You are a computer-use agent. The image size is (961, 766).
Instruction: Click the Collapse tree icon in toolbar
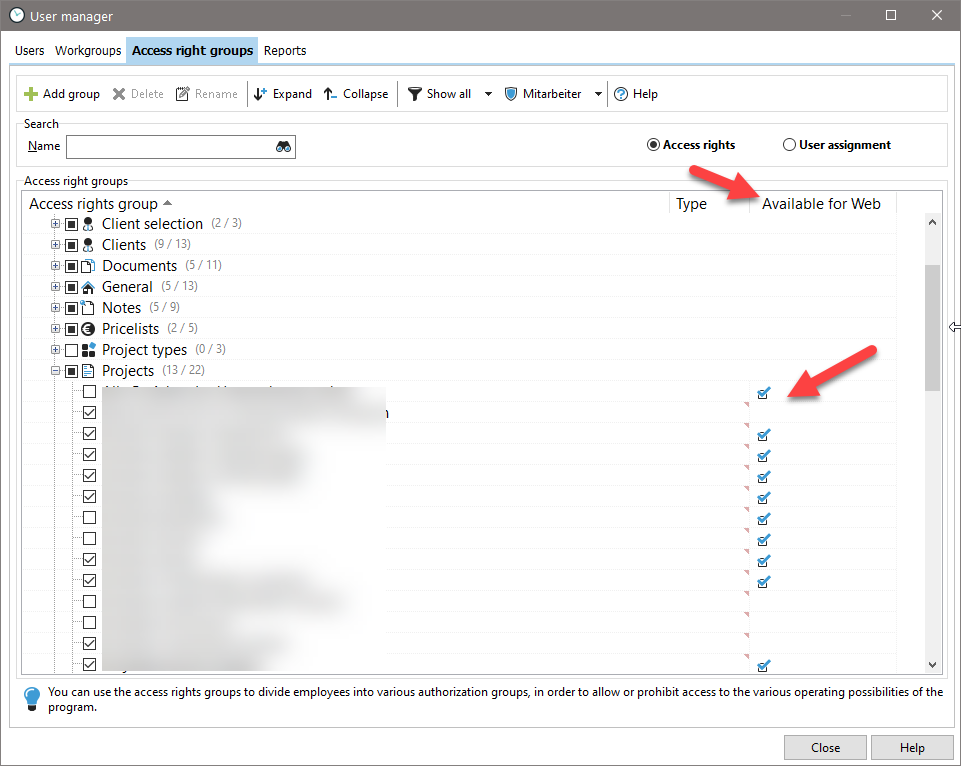click(331, 94)
